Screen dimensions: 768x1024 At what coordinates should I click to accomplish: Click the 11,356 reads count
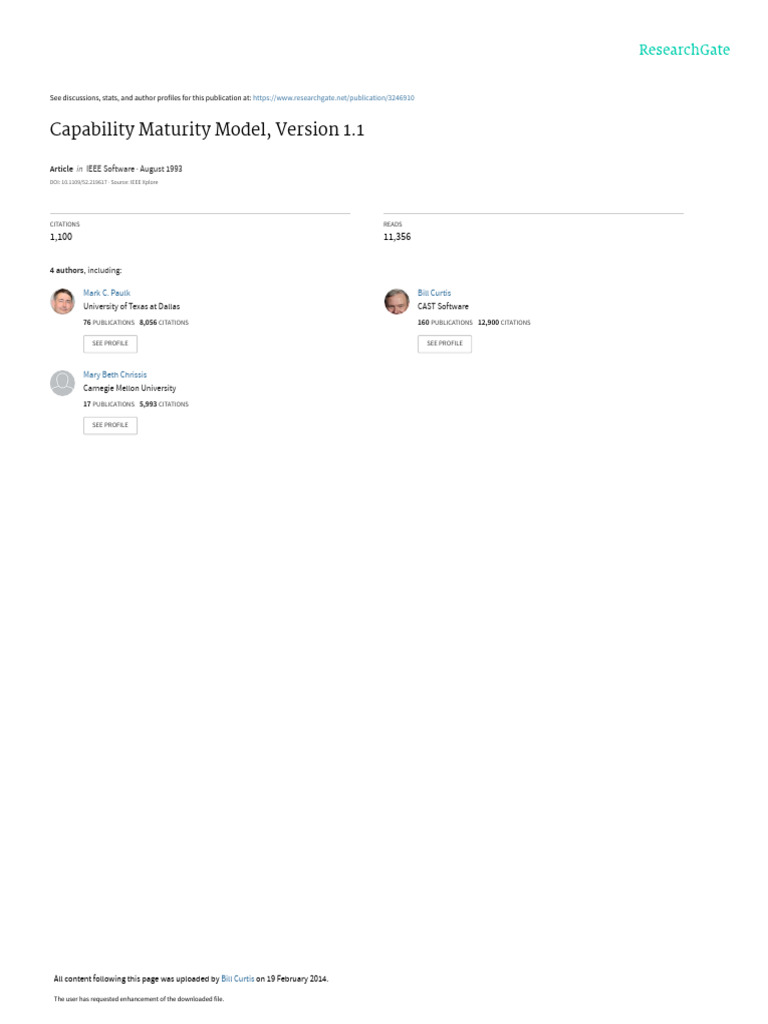(397, 236)
